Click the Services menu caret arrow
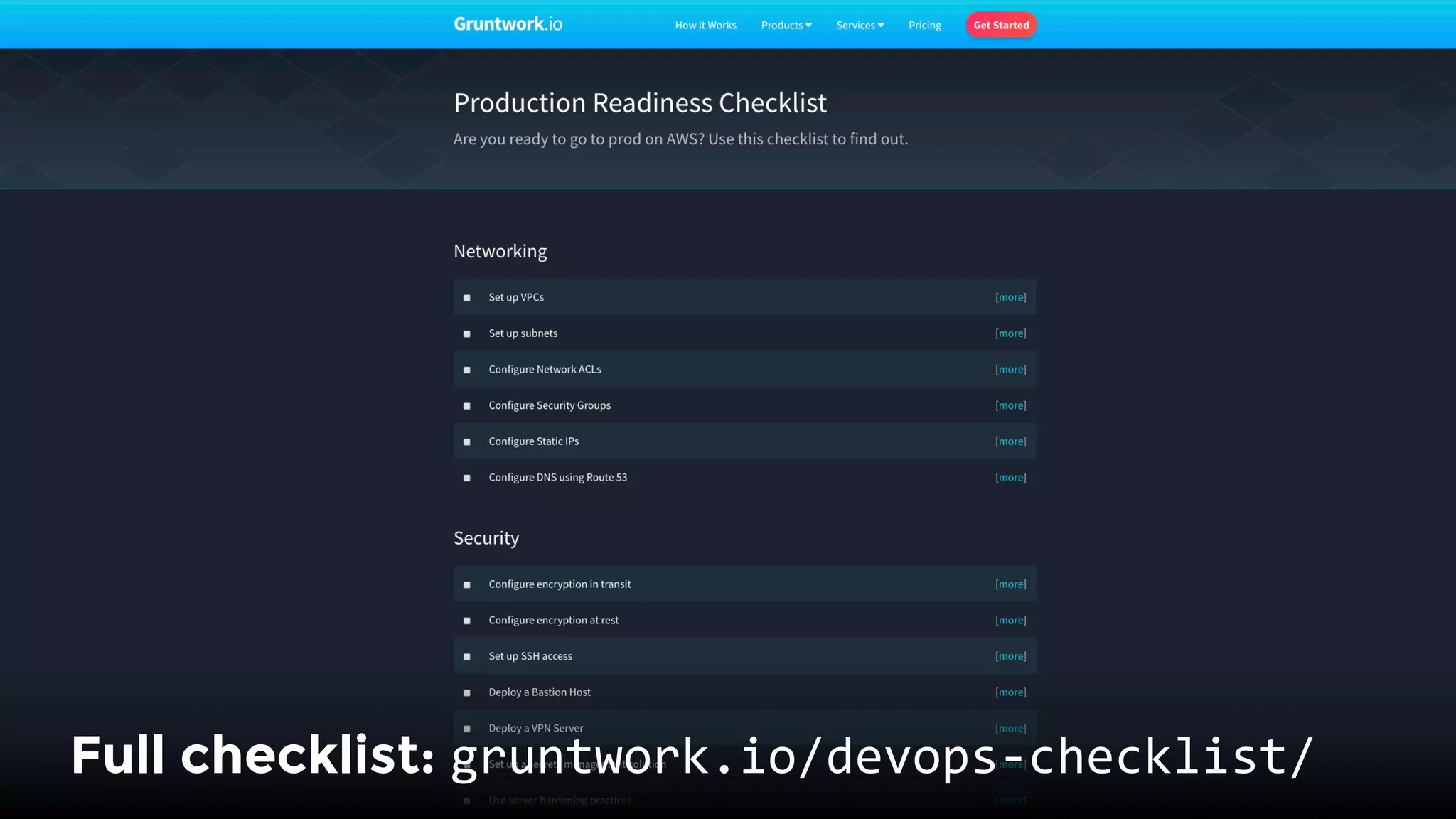The height and width of the screenshot is (819, 1456). point(880,25)
